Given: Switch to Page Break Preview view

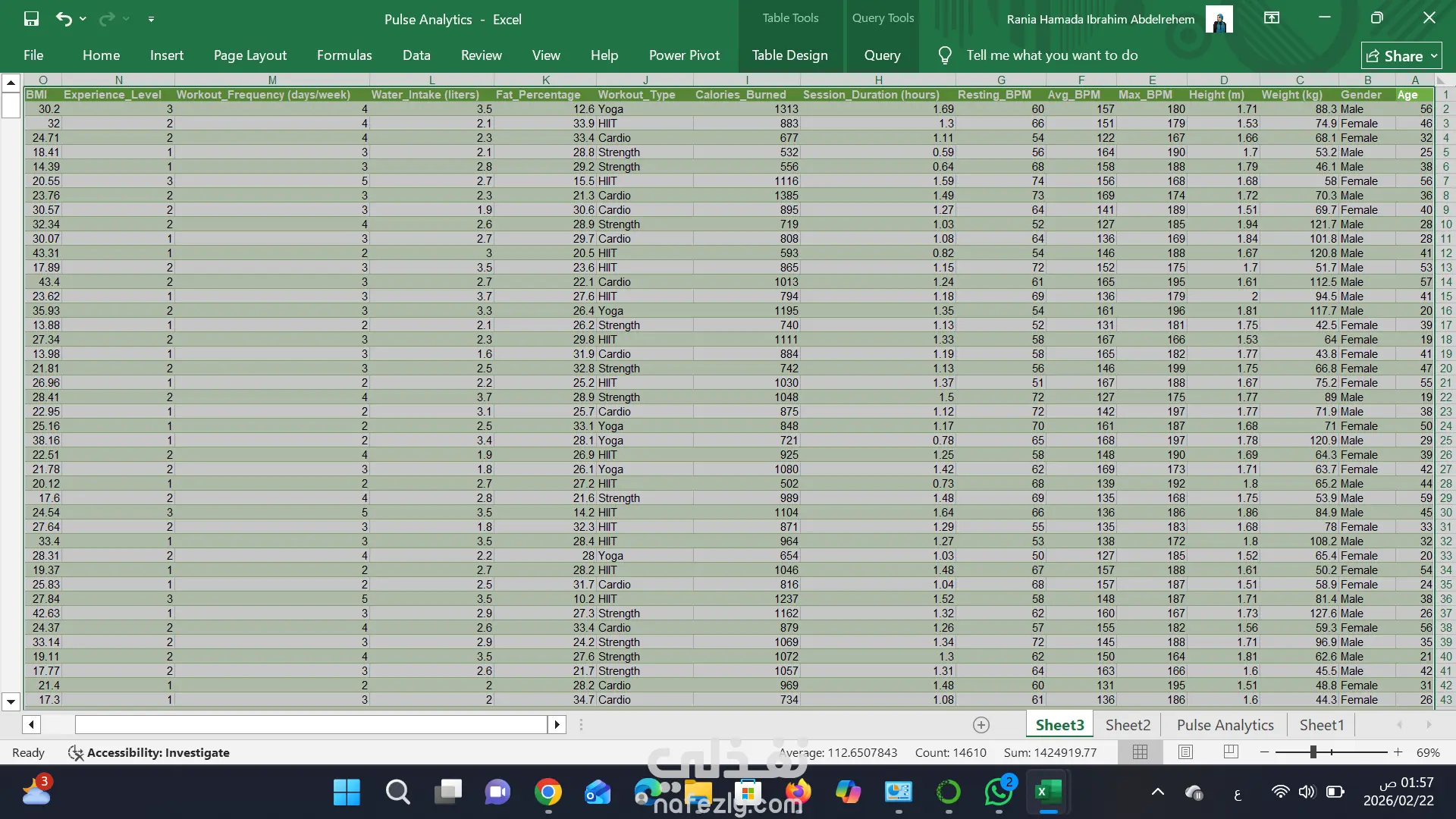Looking at the screenshot, I should click(1231, 752).
